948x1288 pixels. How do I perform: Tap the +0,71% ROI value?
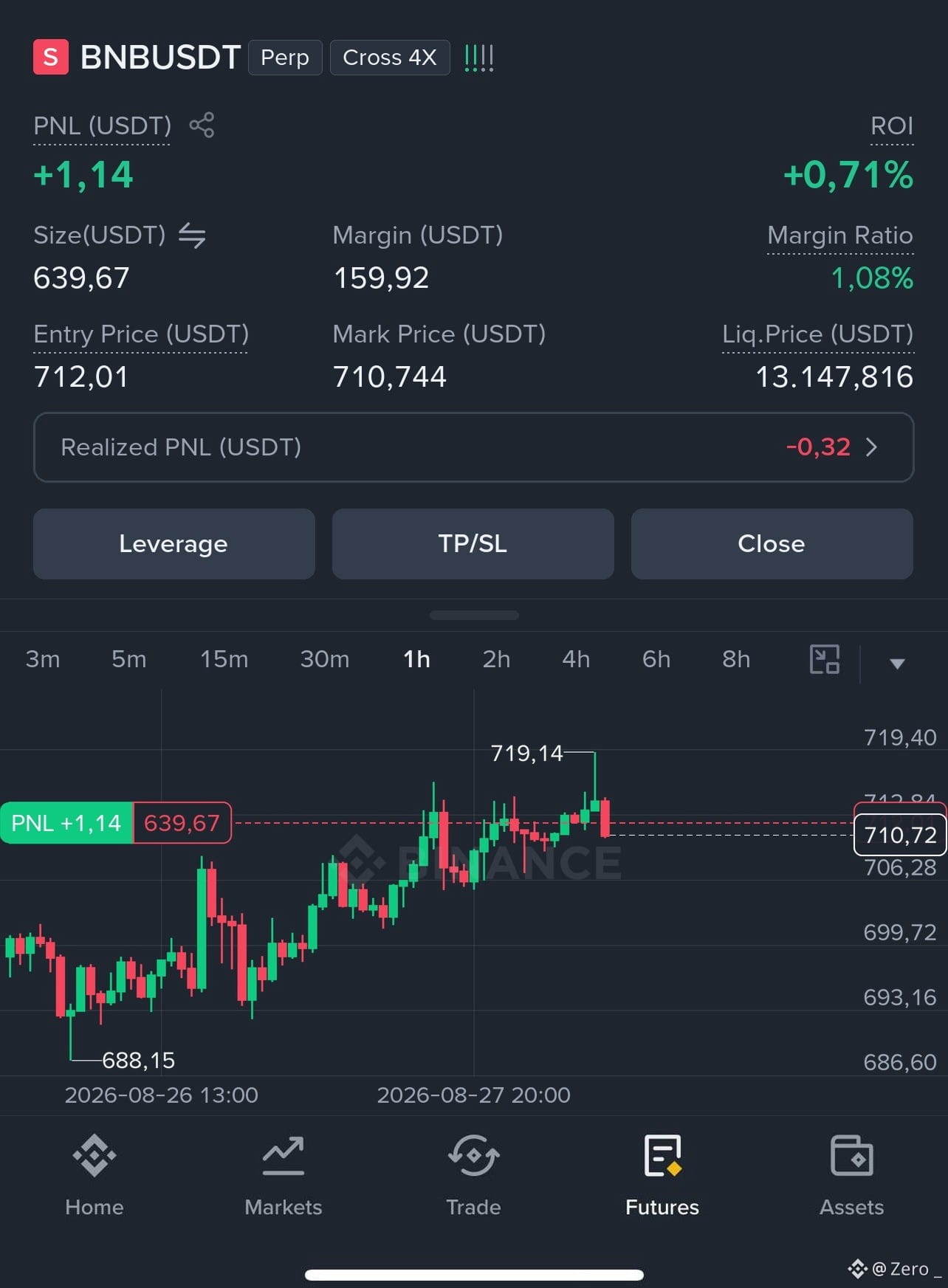coord(848,176)
